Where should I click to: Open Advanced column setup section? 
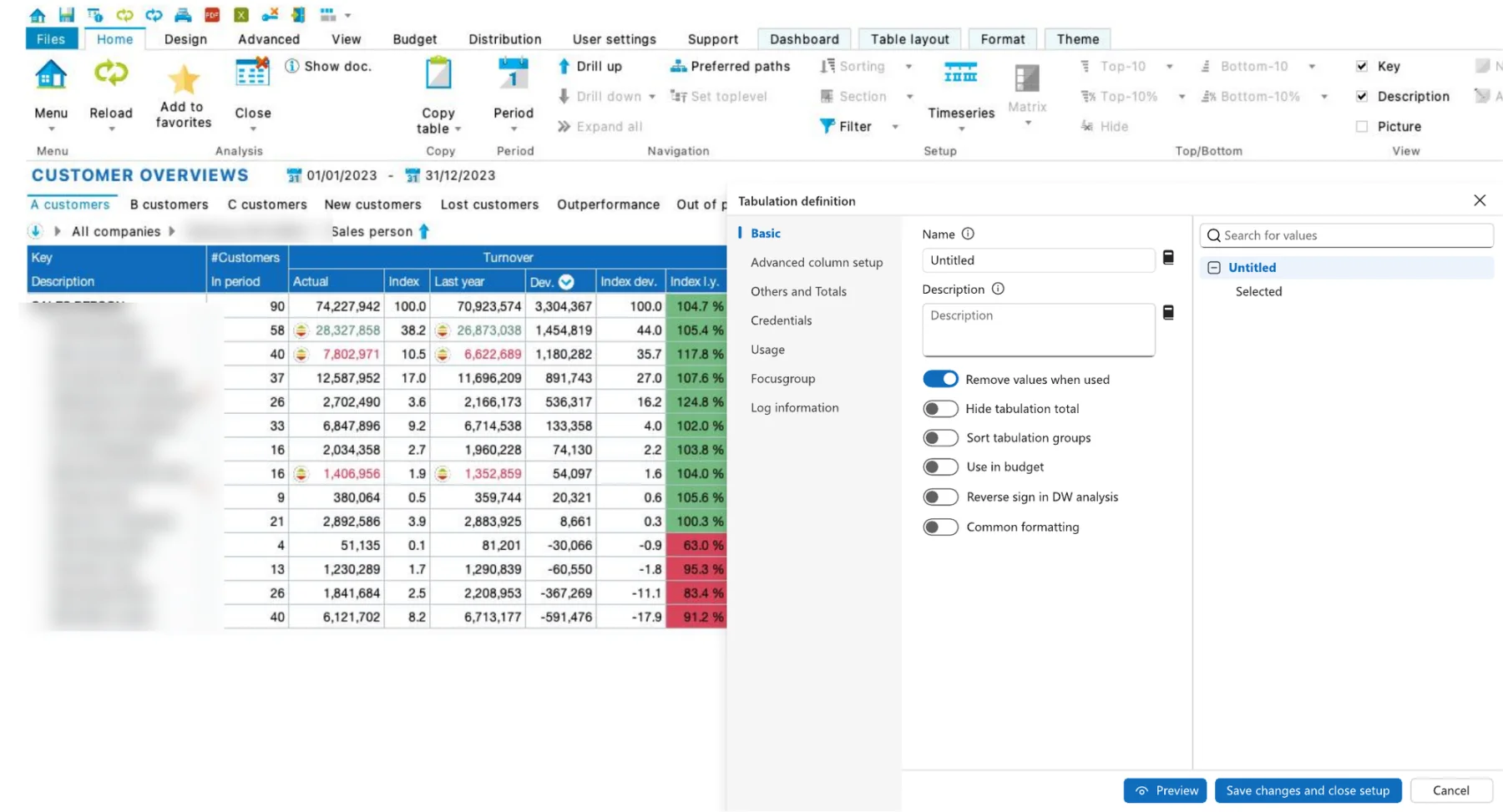(x=817, y=262)
